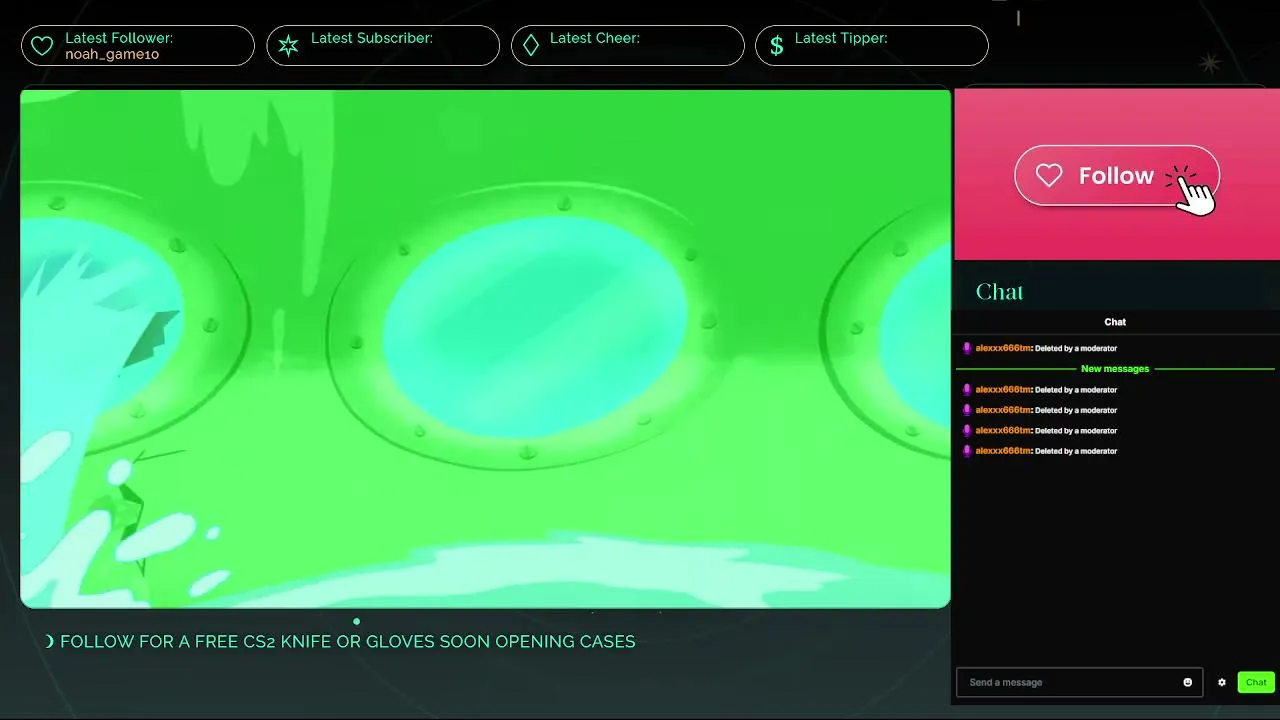Click the diamond icon beside Latest Cheer
The height and width of the screenshot is (720, 1280).
tap(531, 46)
